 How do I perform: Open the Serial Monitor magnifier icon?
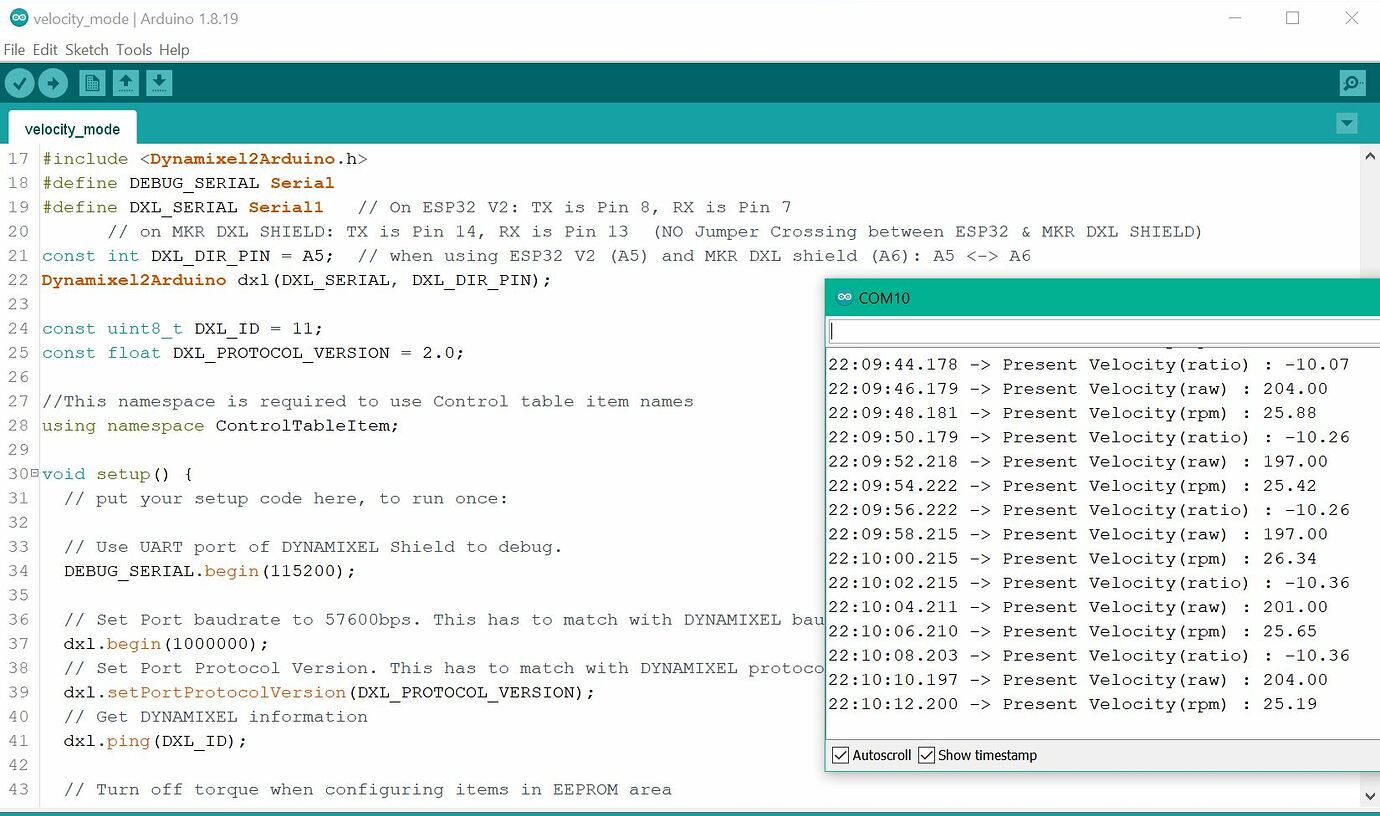1352,83
